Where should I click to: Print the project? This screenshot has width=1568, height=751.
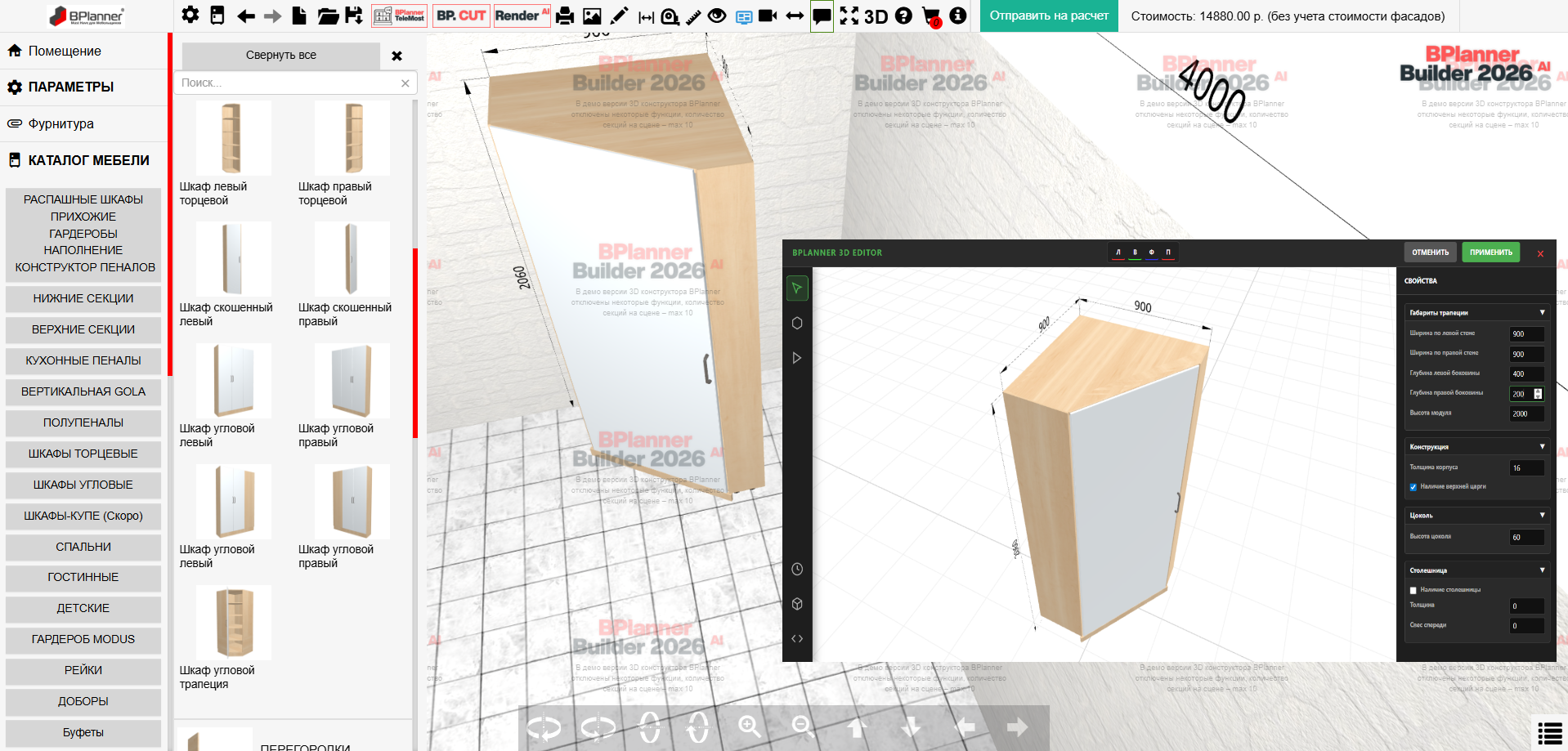click(x=565, y=16)
